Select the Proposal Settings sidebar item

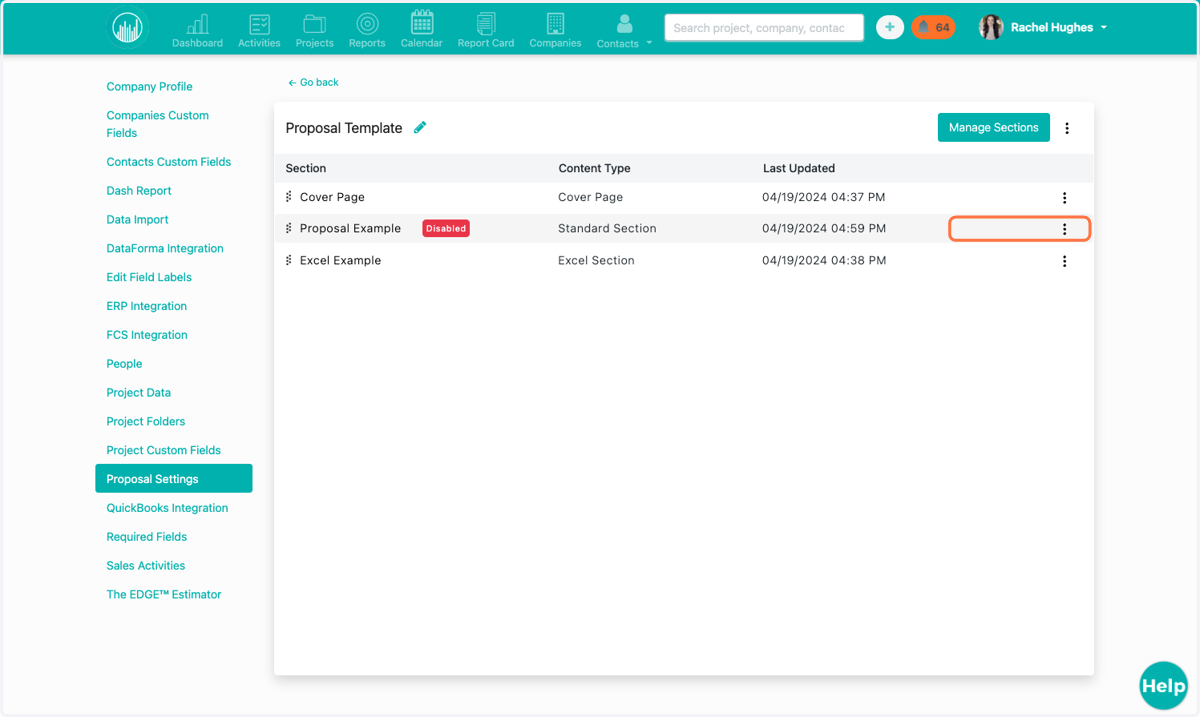[173, 479]
